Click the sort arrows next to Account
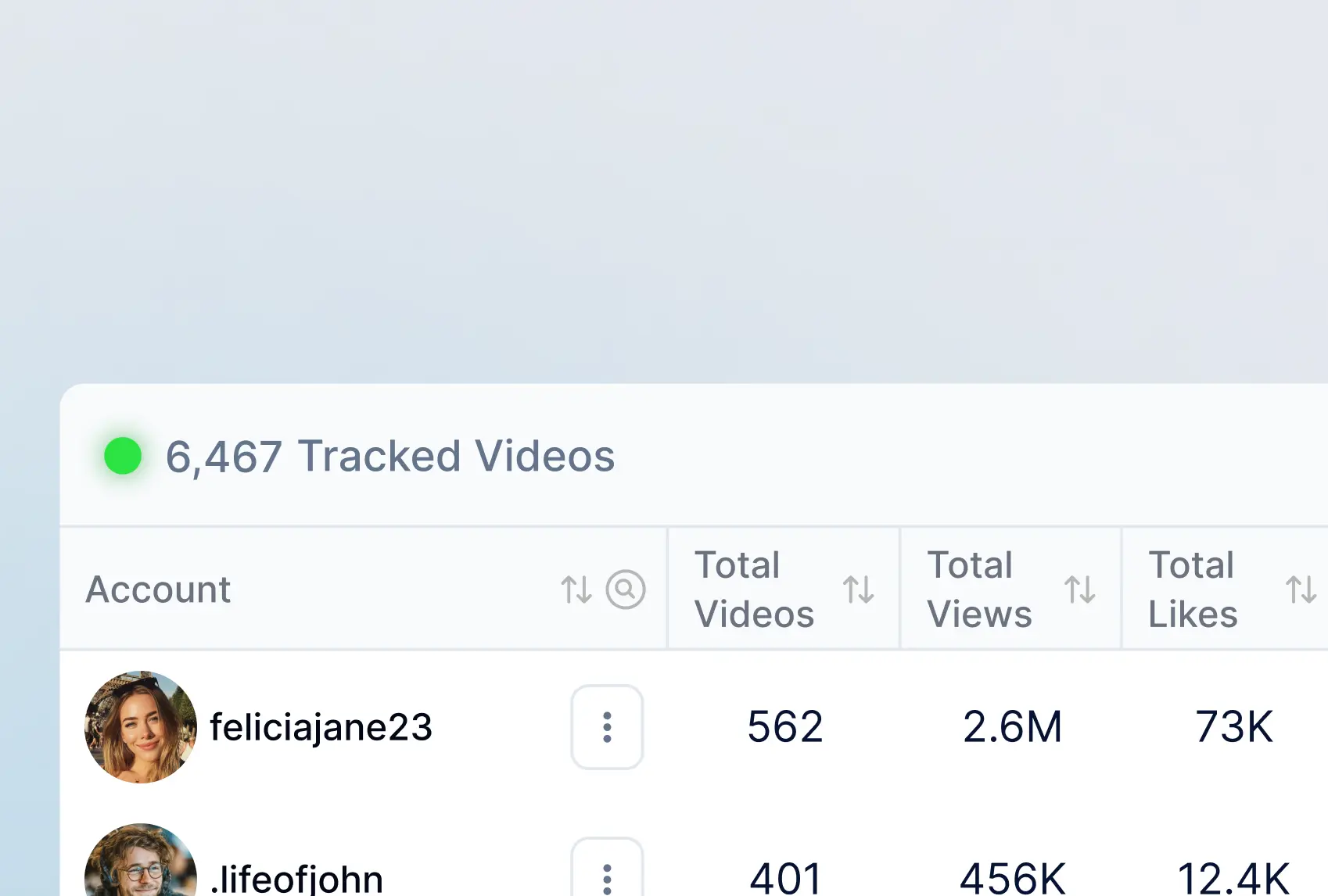 (x=577, y=590)
